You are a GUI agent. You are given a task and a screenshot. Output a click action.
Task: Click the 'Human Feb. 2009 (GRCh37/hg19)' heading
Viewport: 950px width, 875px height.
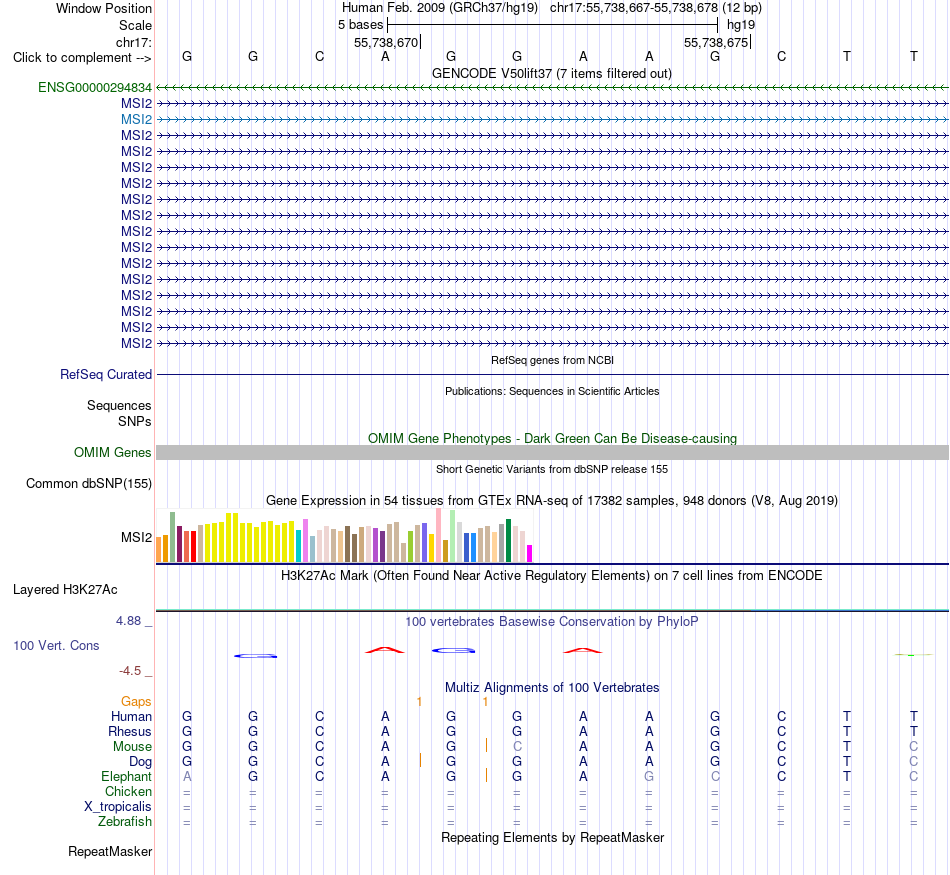pyautogui.click(x=440, y=8)
